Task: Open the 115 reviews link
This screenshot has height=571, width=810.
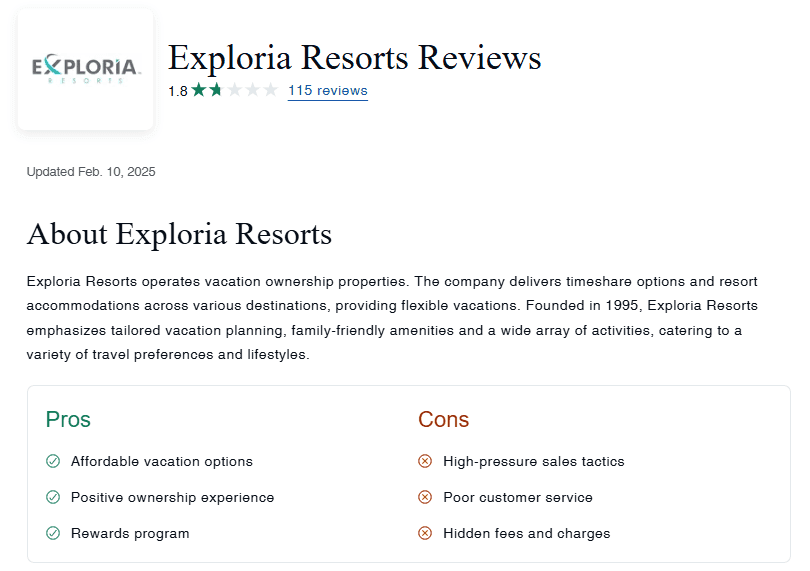Action: pyautogui.click(x=327, y=91)
